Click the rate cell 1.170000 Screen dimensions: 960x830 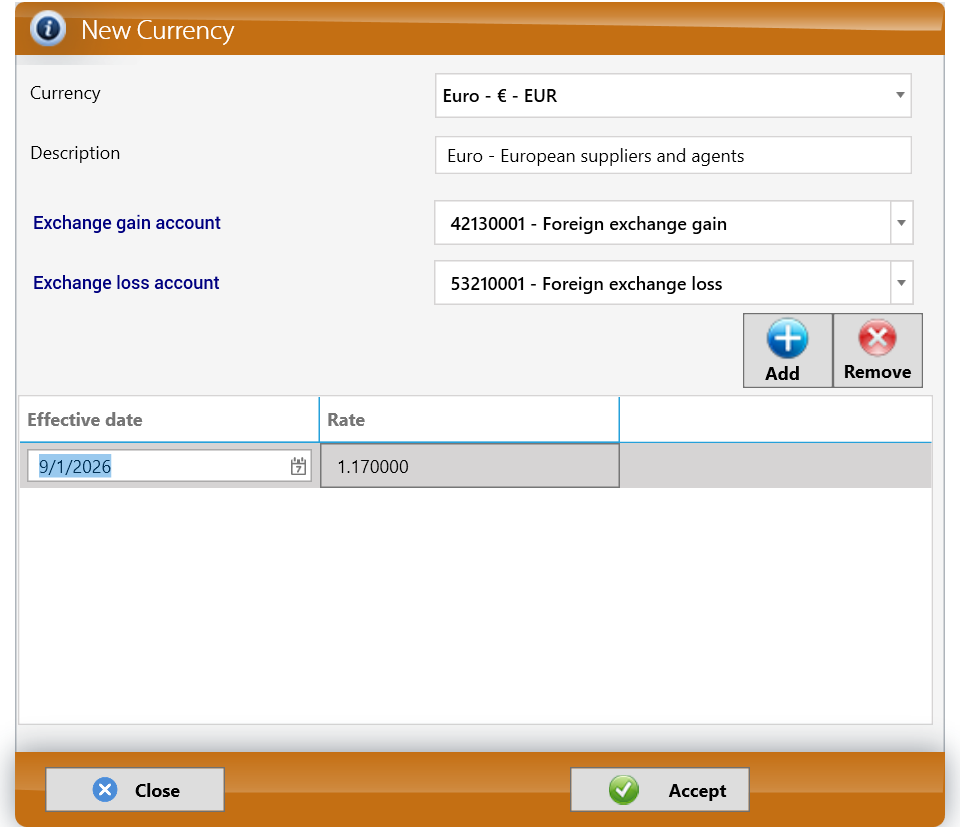pyautogui.click(x=470, y=466)
